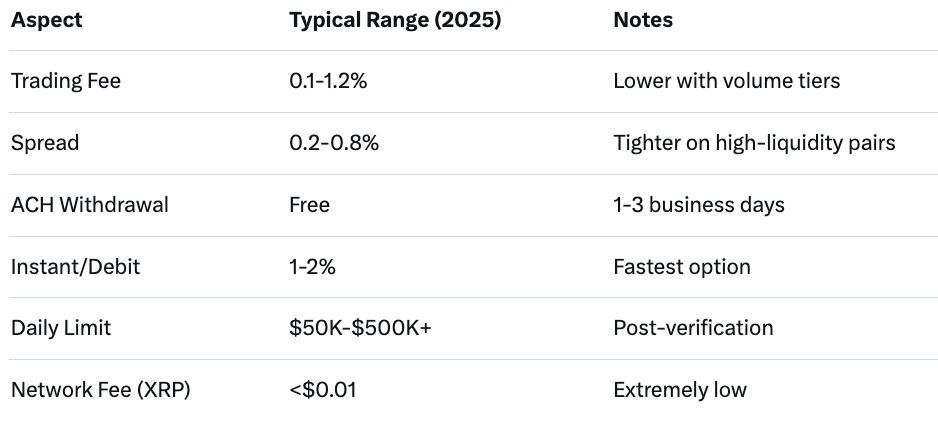Click the Lower with volume tiers note
This screenshot has width=938, height=430.
[727, 81]
